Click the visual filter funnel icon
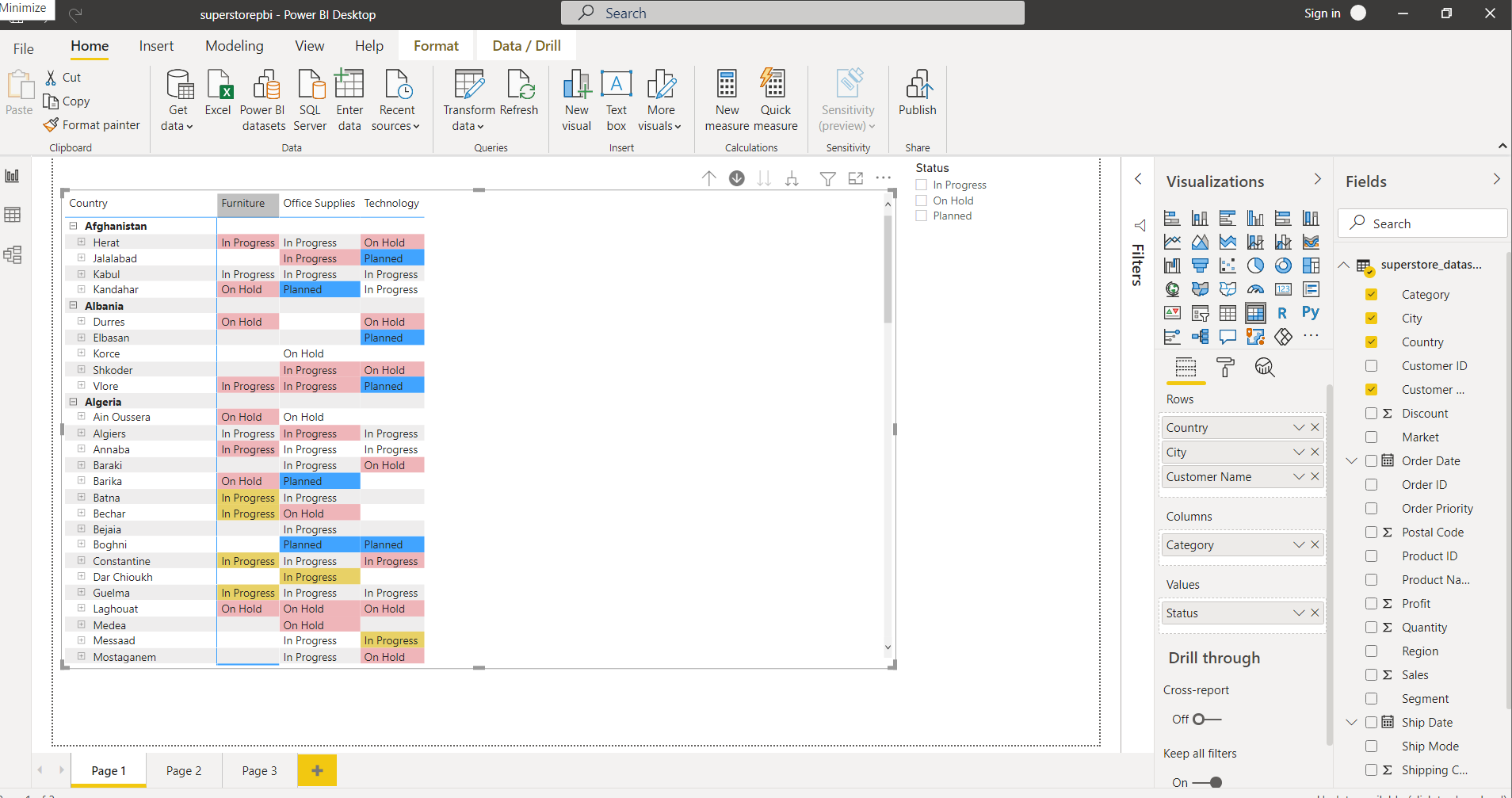 click(x=827, y=179)
